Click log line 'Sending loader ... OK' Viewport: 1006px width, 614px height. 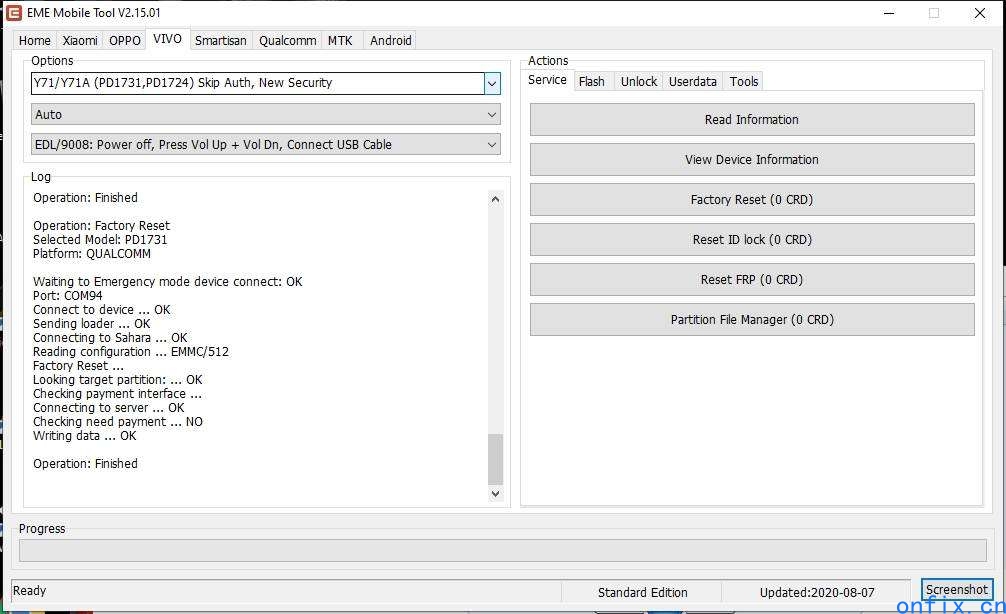point(92,324)
